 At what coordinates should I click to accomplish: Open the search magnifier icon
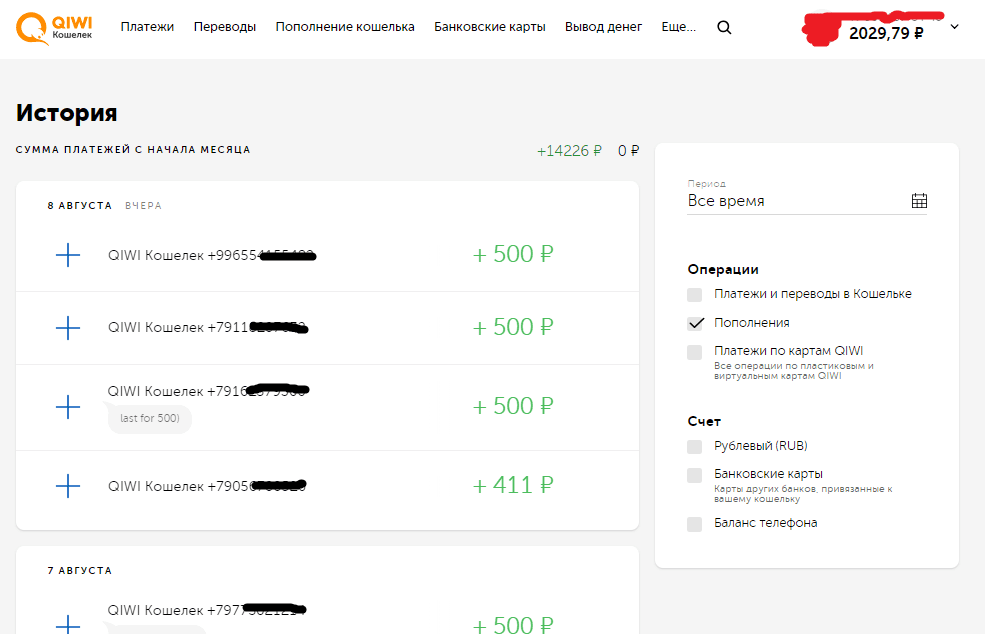pyautogui.click(x=724, y=28)
